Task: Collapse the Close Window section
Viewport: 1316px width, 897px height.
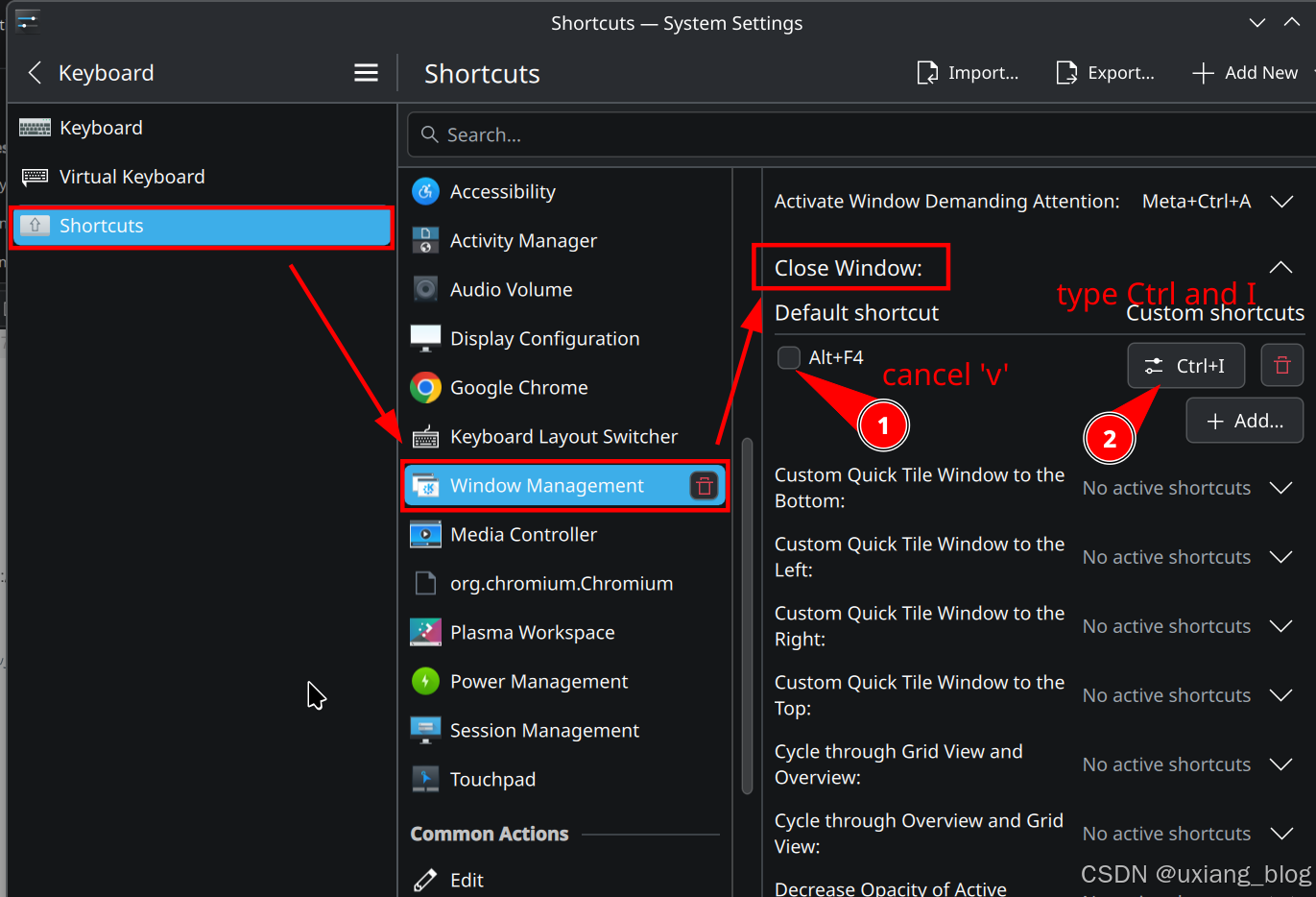Action: click(x=1280, y=267)
